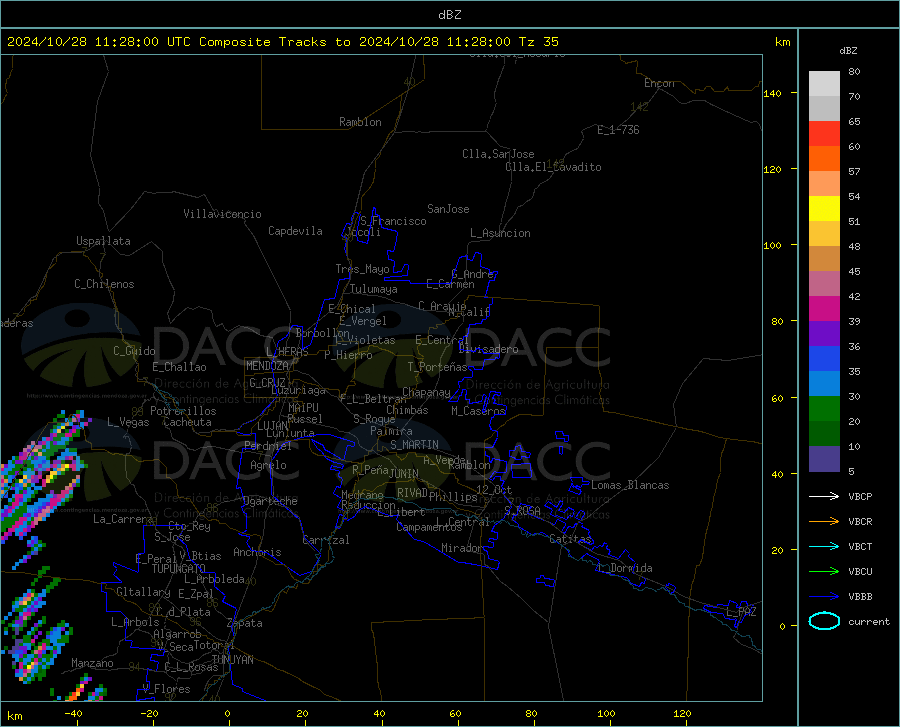This screenshot has width=900, height=727.
Task: Click the TUNUYAN place label
Action: click(x=232, y=660)
